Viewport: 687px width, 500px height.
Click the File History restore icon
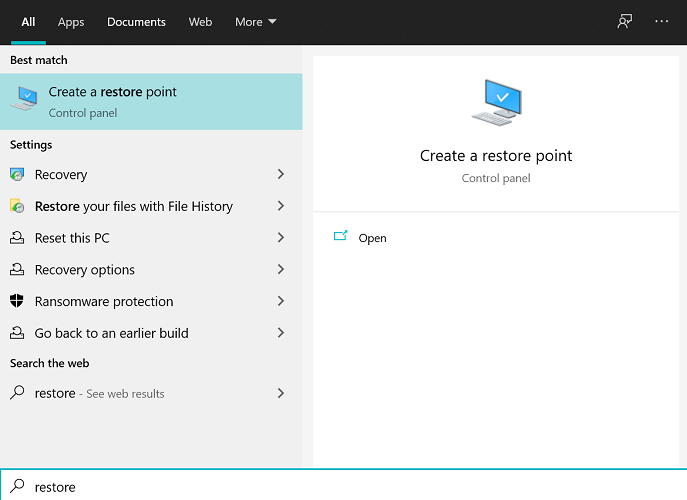17,206
